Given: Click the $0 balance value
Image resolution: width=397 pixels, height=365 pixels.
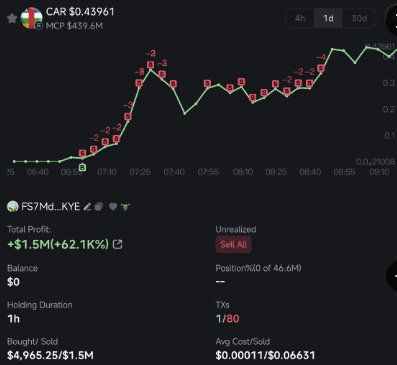Looking at the screenshot, I should coord(13,282).
